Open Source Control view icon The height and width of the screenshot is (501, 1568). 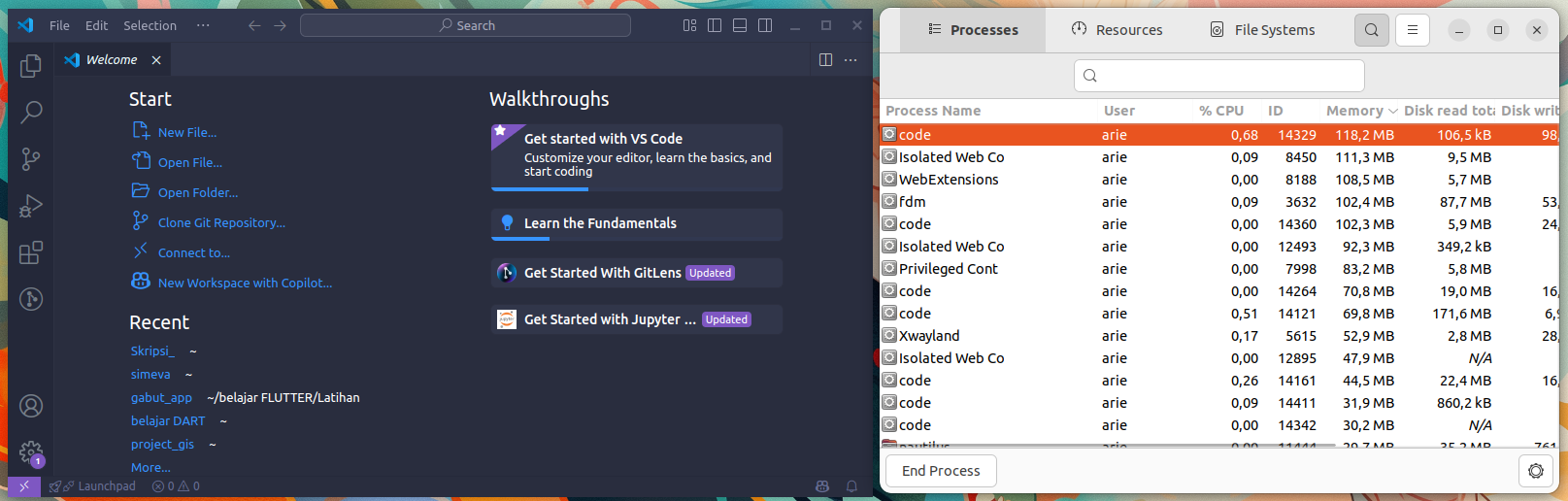click(x=31, y=158)
